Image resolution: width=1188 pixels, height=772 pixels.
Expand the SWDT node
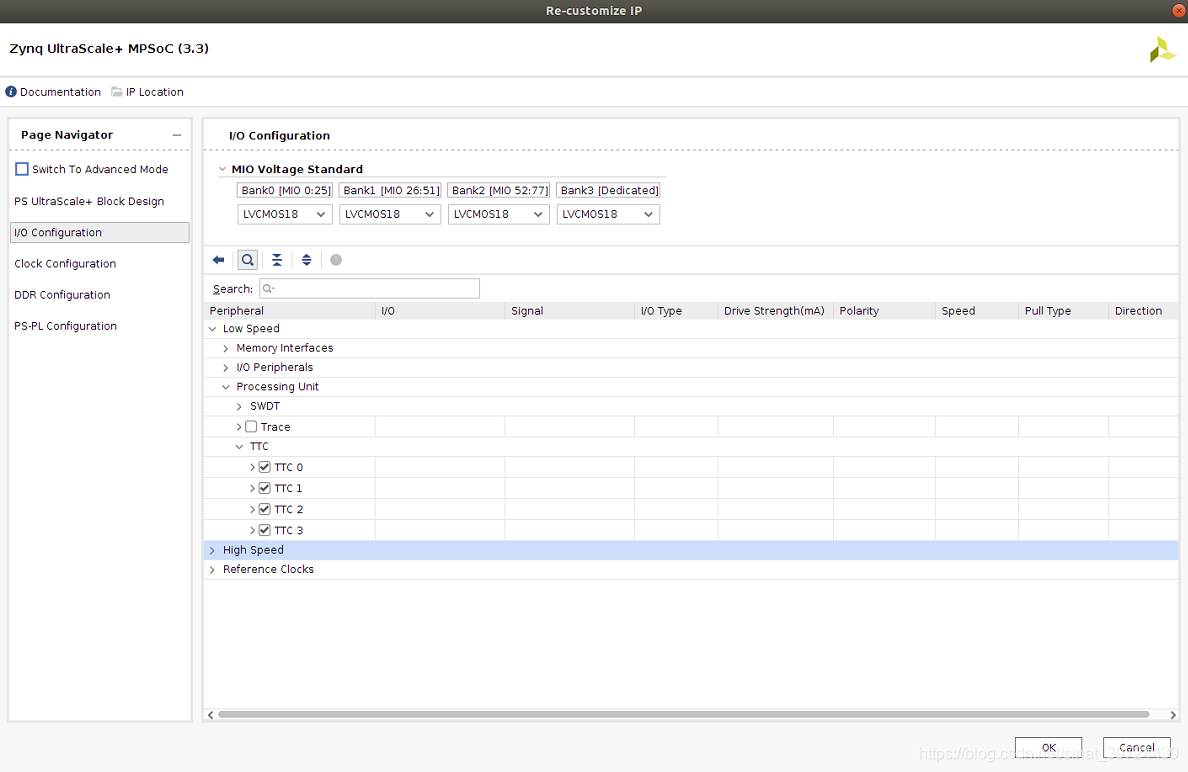coord(239,407)
